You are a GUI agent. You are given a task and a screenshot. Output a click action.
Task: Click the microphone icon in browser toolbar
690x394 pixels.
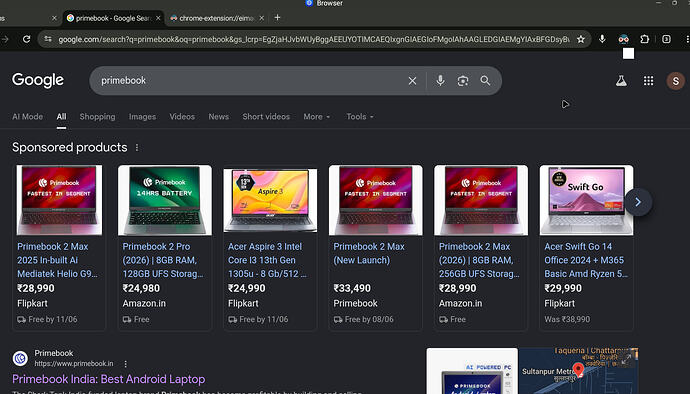pyautogui.click(x=602, y=39)
